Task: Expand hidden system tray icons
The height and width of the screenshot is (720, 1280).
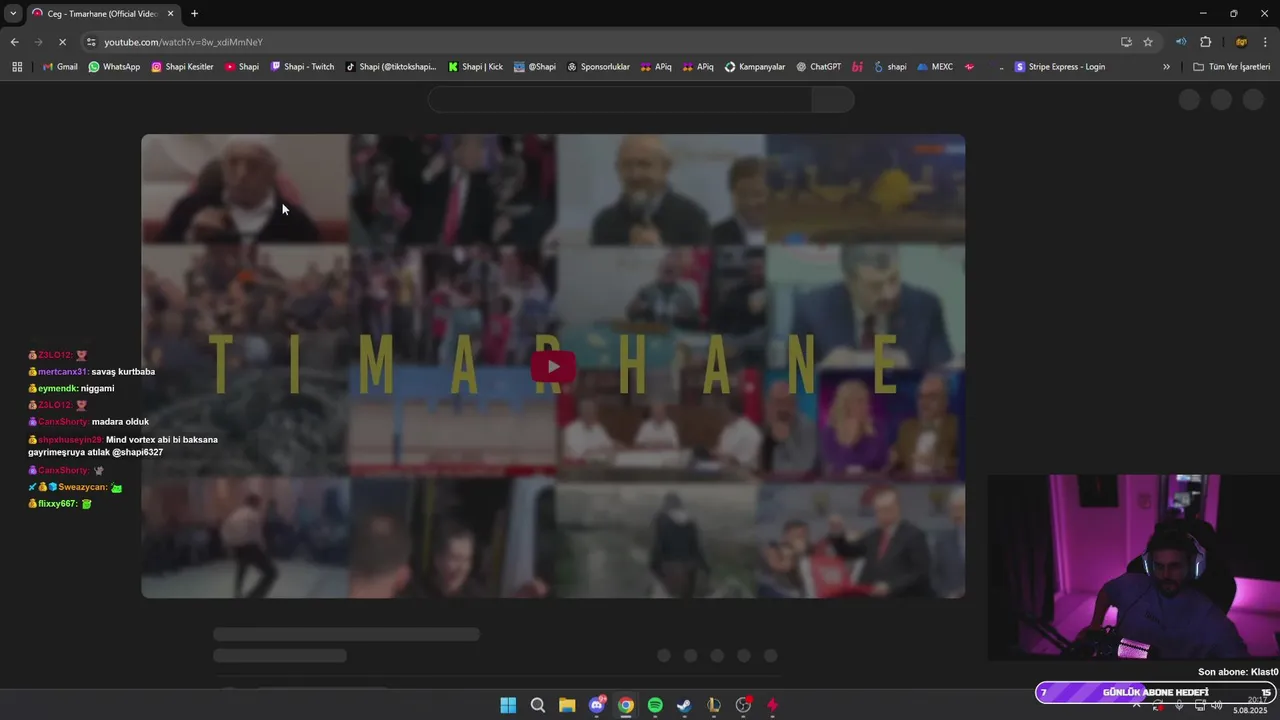Action: 1136,705
